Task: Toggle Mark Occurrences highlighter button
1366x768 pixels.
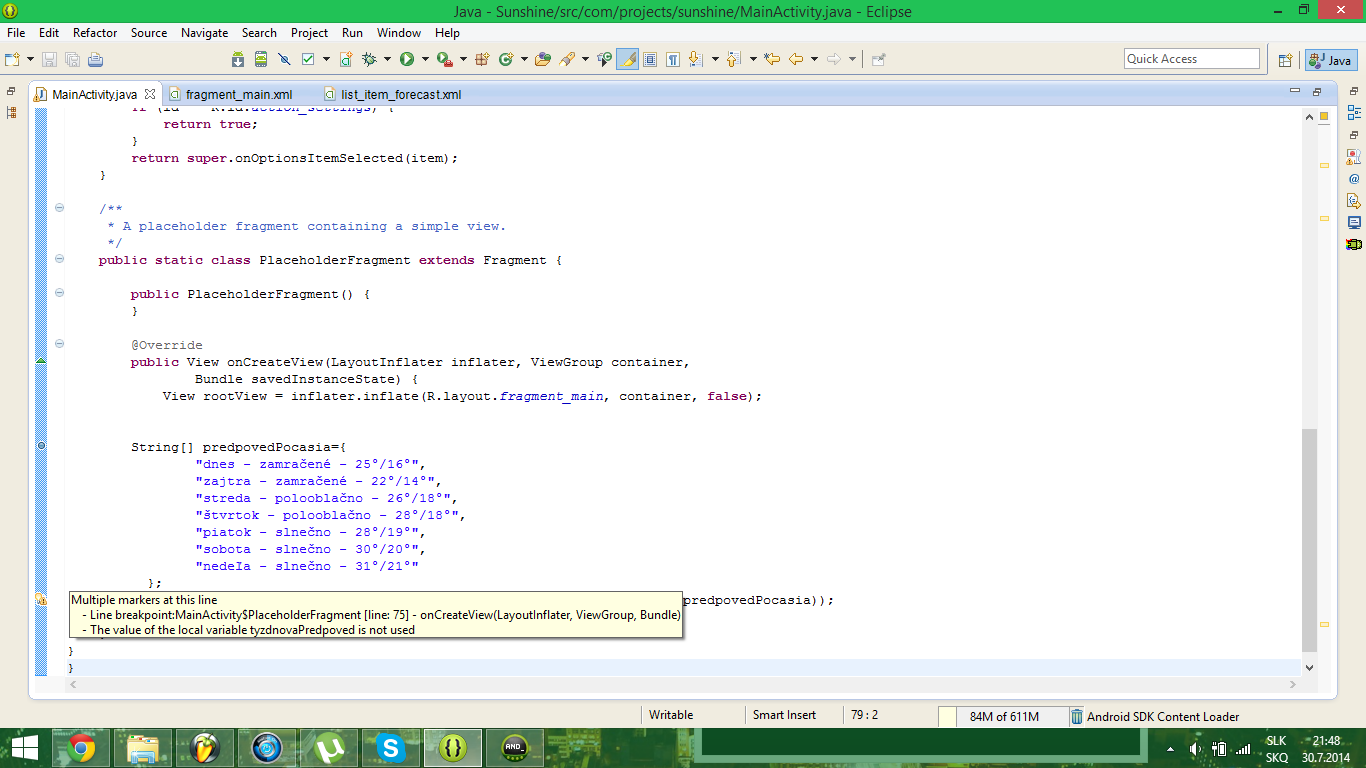Action: click(628, 60)
